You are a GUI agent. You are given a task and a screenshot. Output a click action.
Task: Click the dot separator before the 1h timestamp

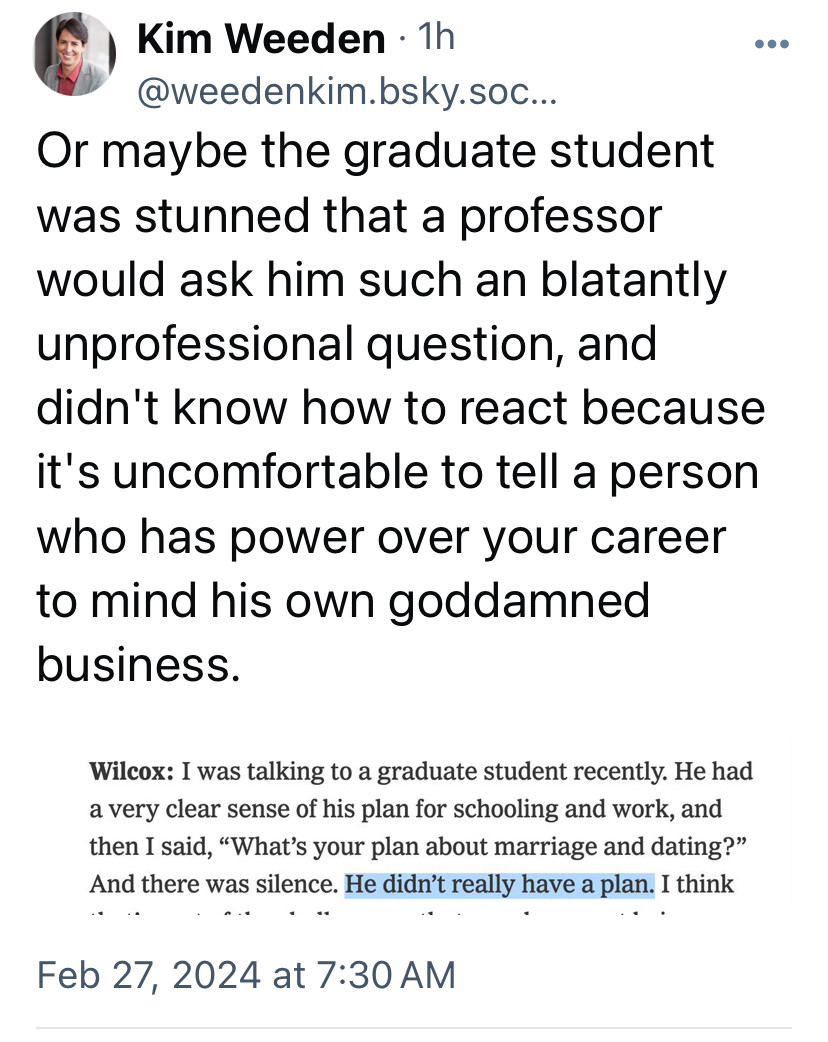(401, 39)
